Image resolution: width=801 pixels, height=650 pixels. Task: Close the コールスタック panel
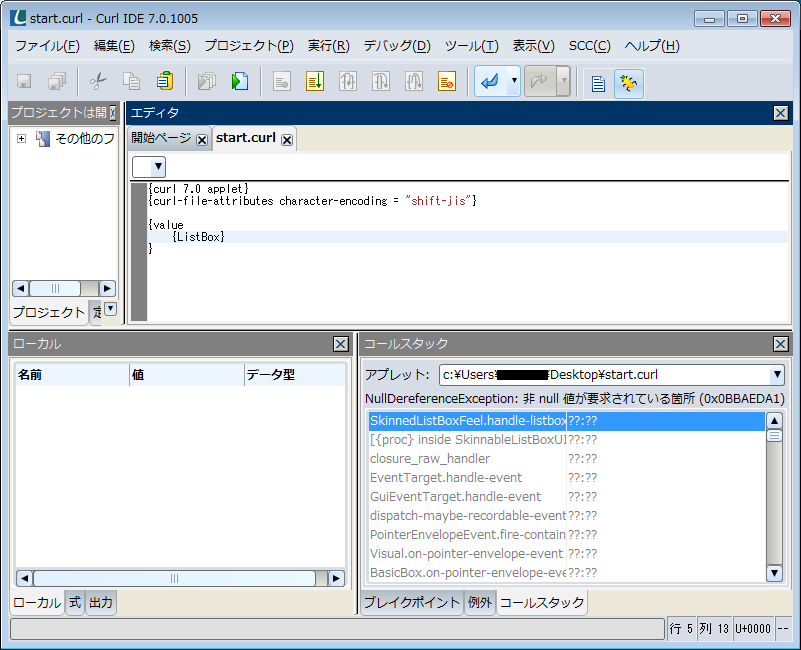tap(780, 344)
